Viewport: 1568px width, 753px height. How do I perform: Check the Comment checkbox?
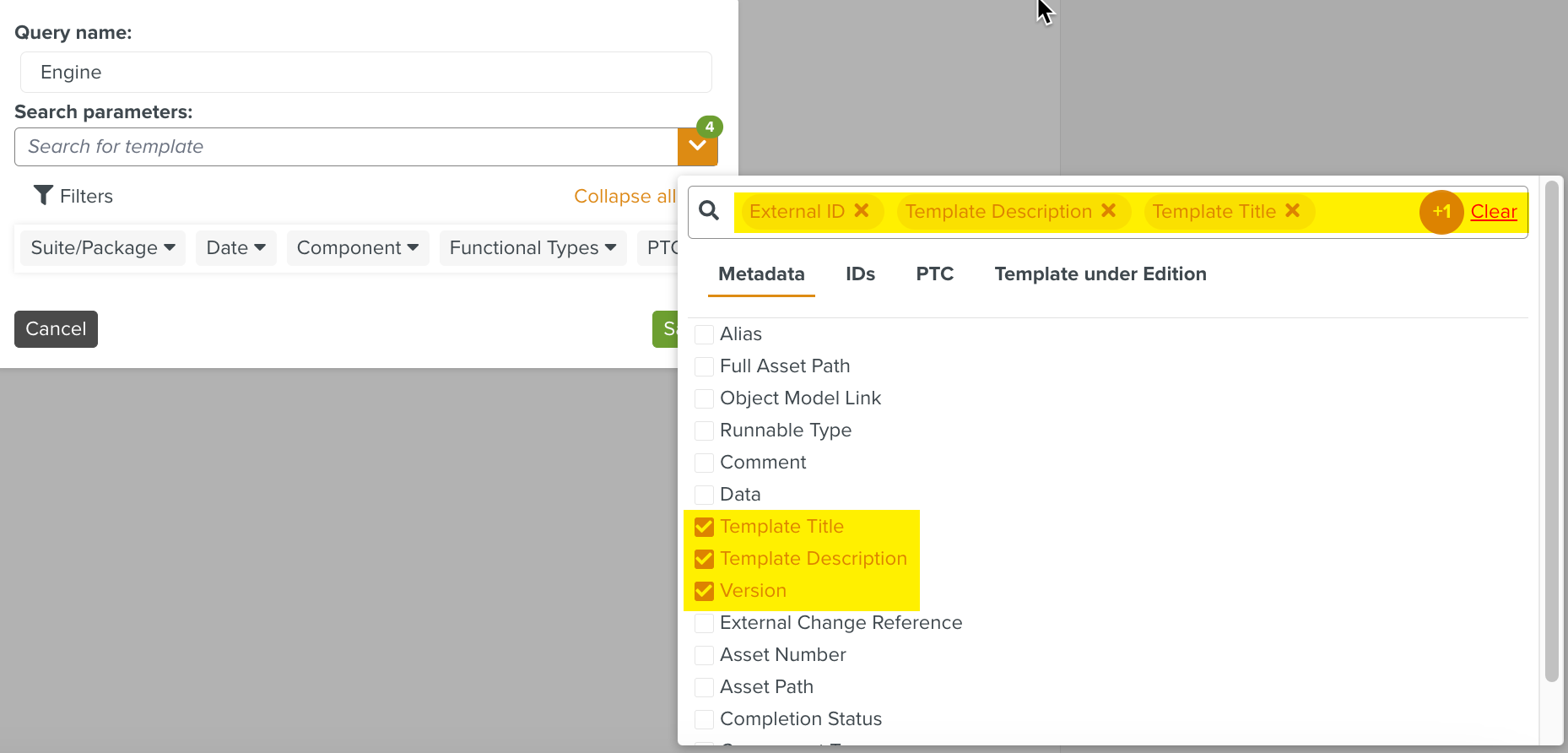[704, 463]
